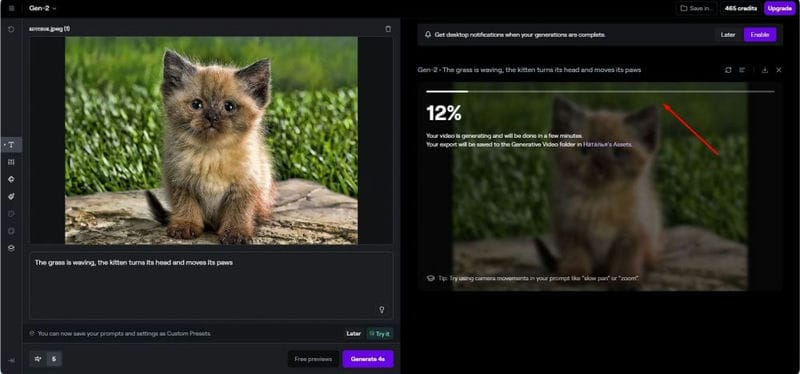Click the generation progress bar
The width and height of the screenshot is (800, 374).
(x=600, y=91)
